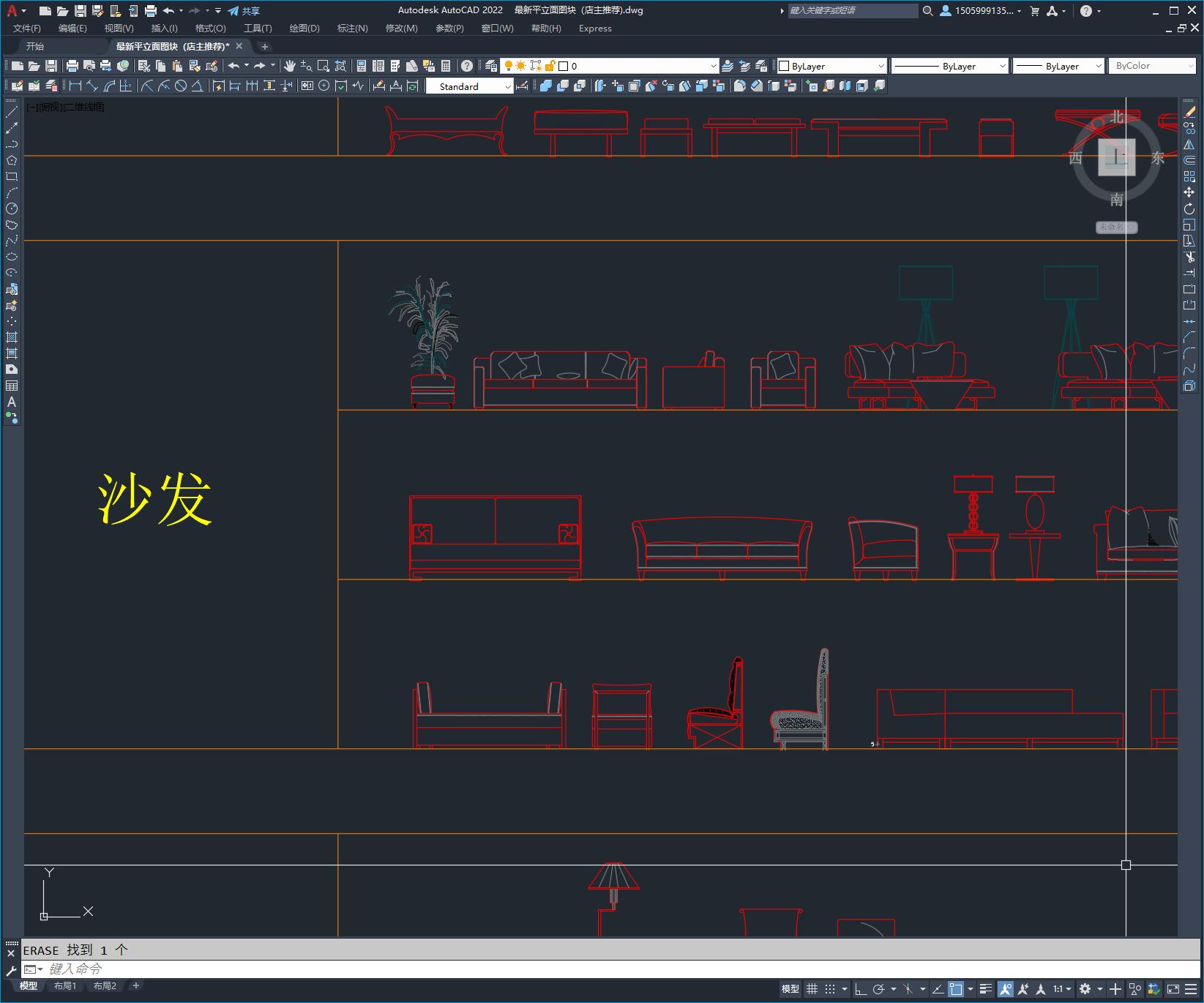1204x1003 pixels.
Task: Select the Hatch tool in draw toolbar
Action: (12, 337)
